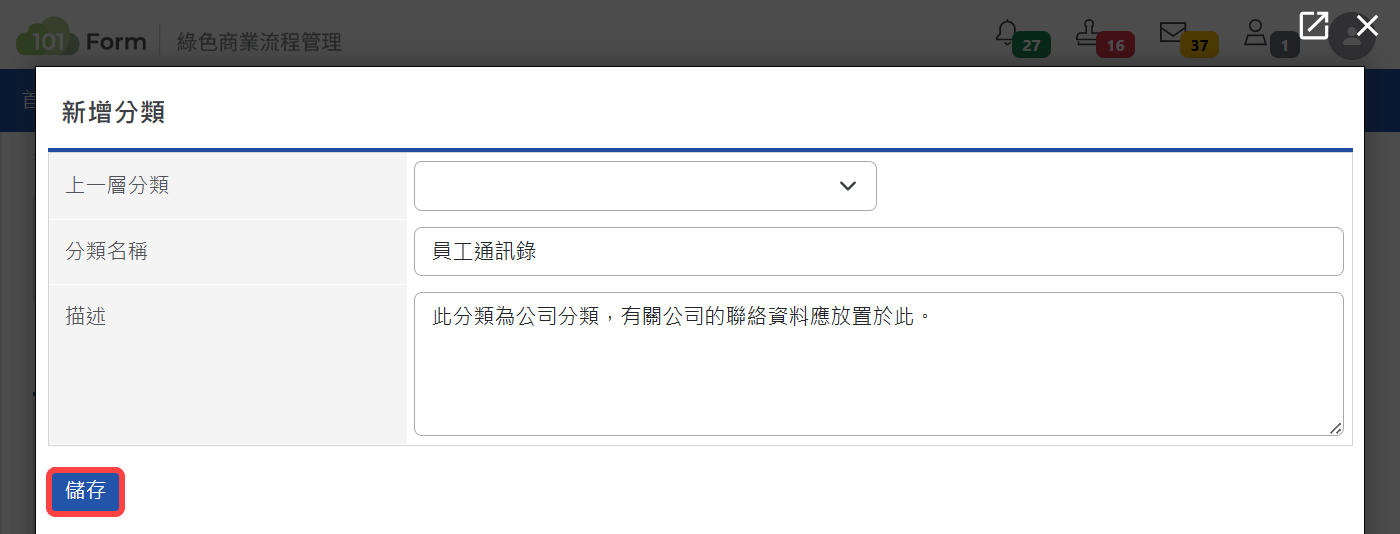Open dialog in new window icon
The height and width of the screenshot is (534, 1400).
point(1313,25)
